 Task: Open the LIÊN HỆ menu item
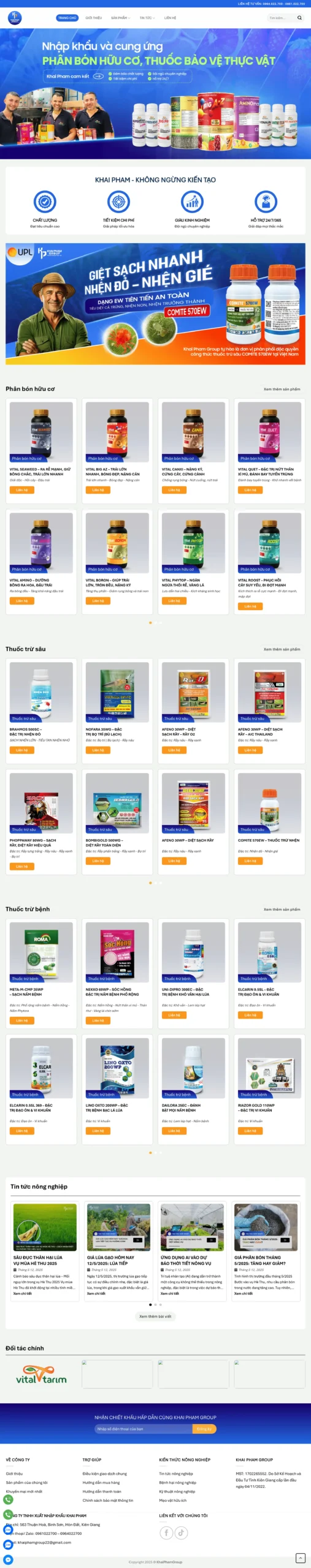pos(170,18)
